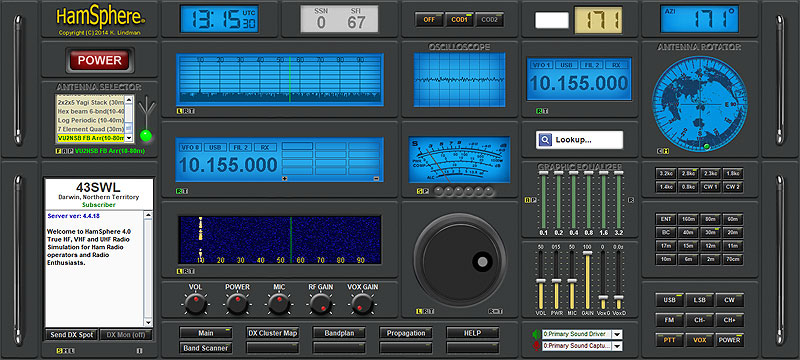Select the 40m band button

[x=688, y=233]
